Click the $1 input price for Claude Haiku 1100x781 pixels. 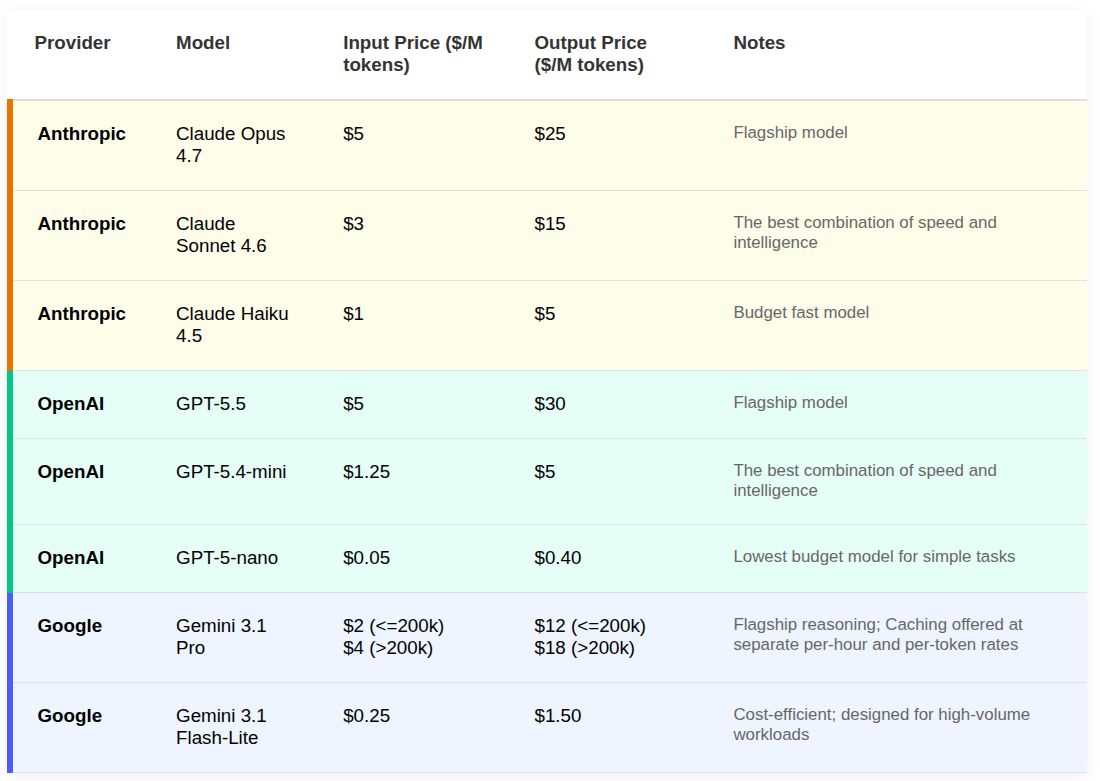click(354, 313)
